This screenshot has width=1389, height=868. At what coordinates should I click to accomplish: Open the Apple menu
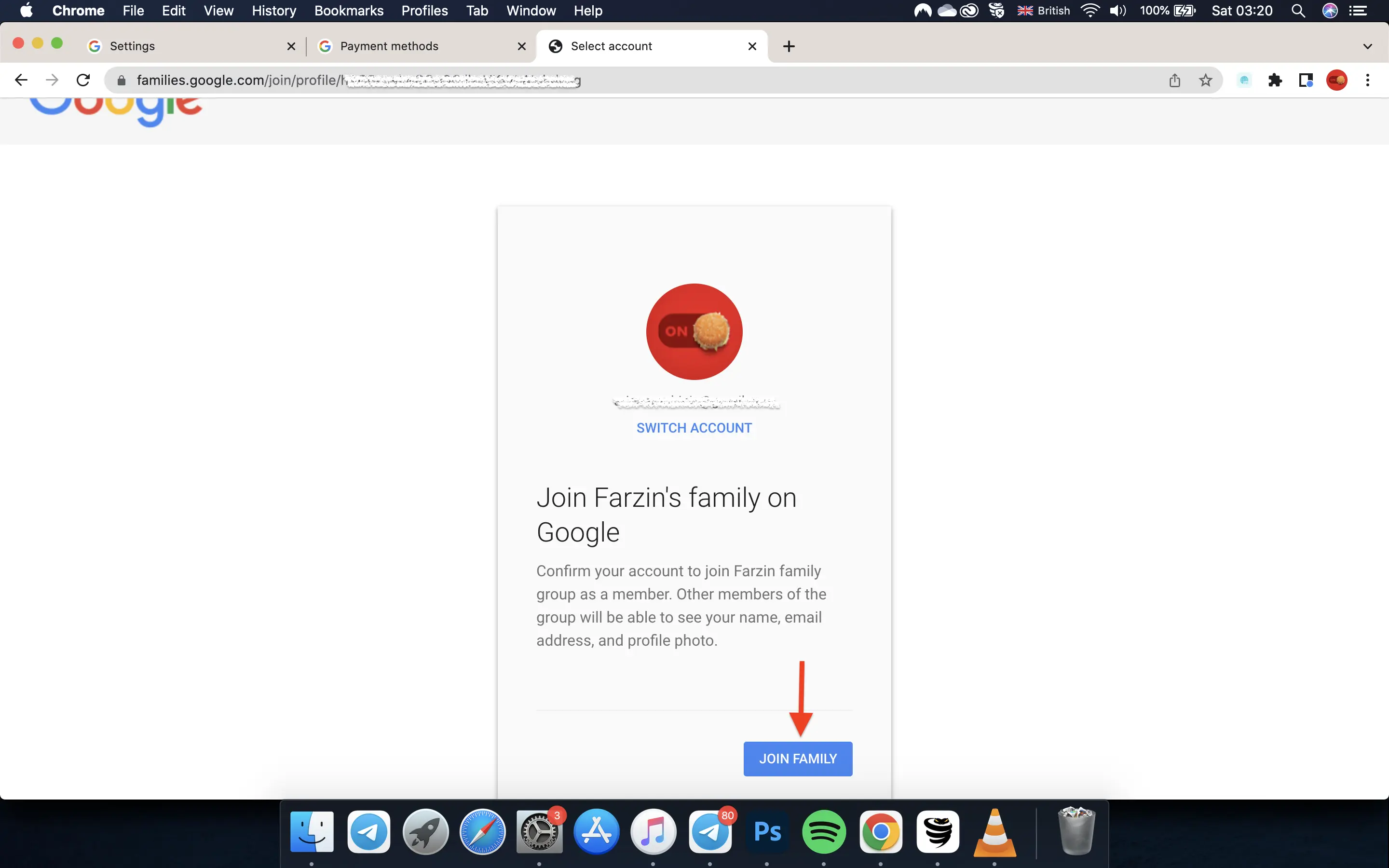pyautogui.click(x=27, y=11)
